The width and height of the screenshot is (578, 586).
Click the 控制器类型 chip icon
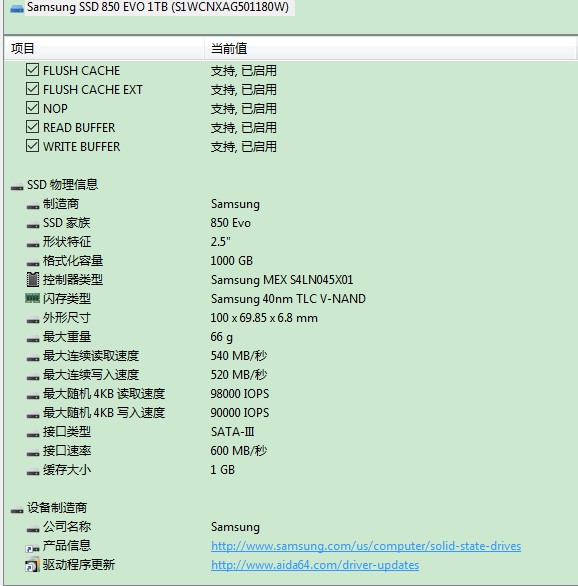tap(33, 280)
